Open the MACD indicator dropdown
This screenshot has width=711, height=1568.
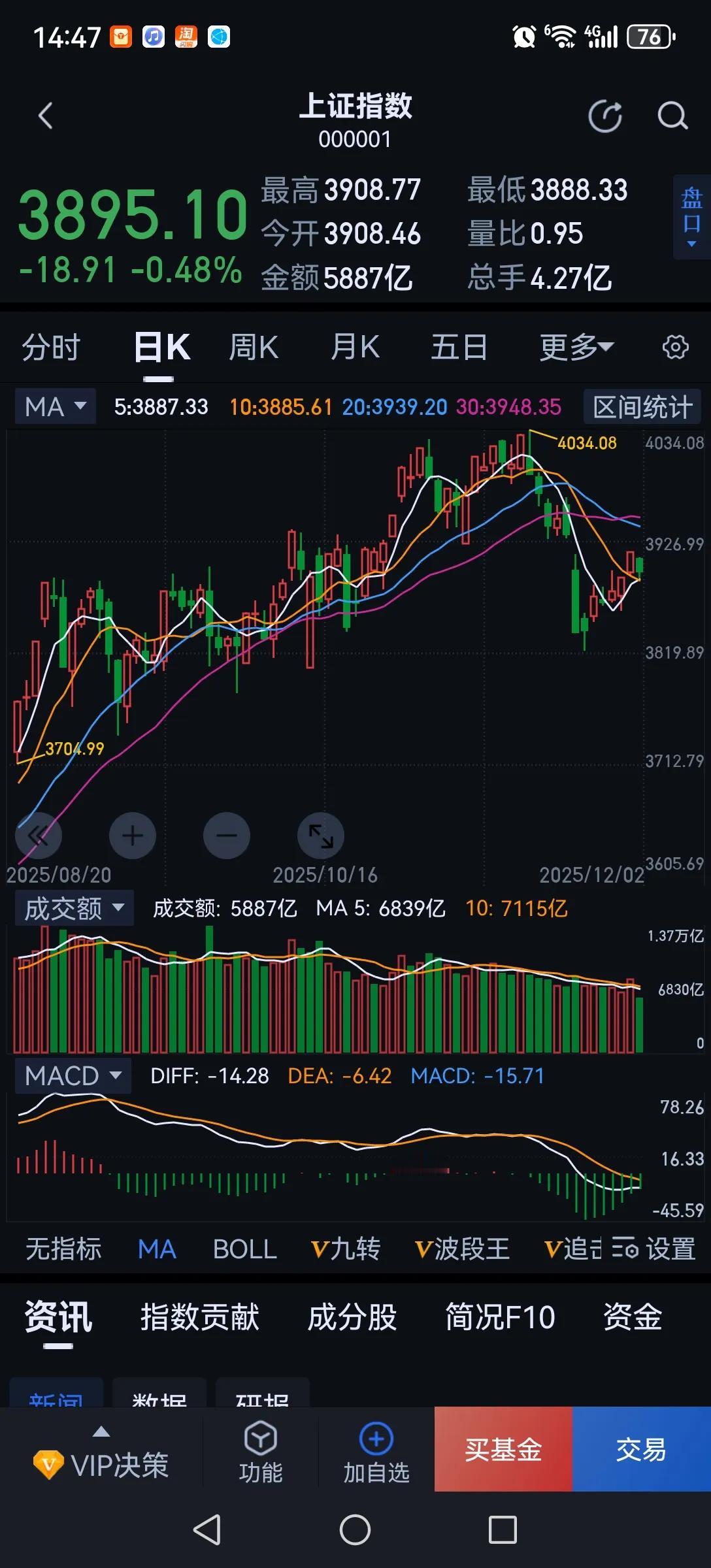click(73, 1075)
